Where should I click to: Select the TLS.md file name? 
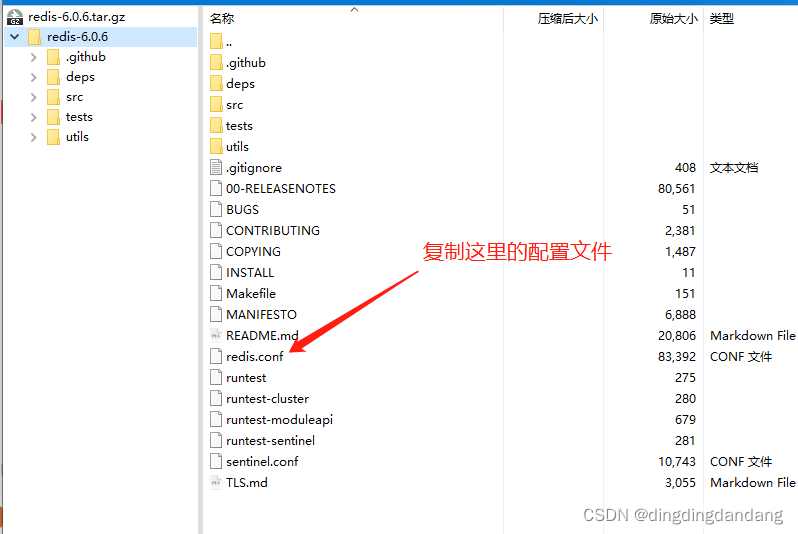point(247,483)
